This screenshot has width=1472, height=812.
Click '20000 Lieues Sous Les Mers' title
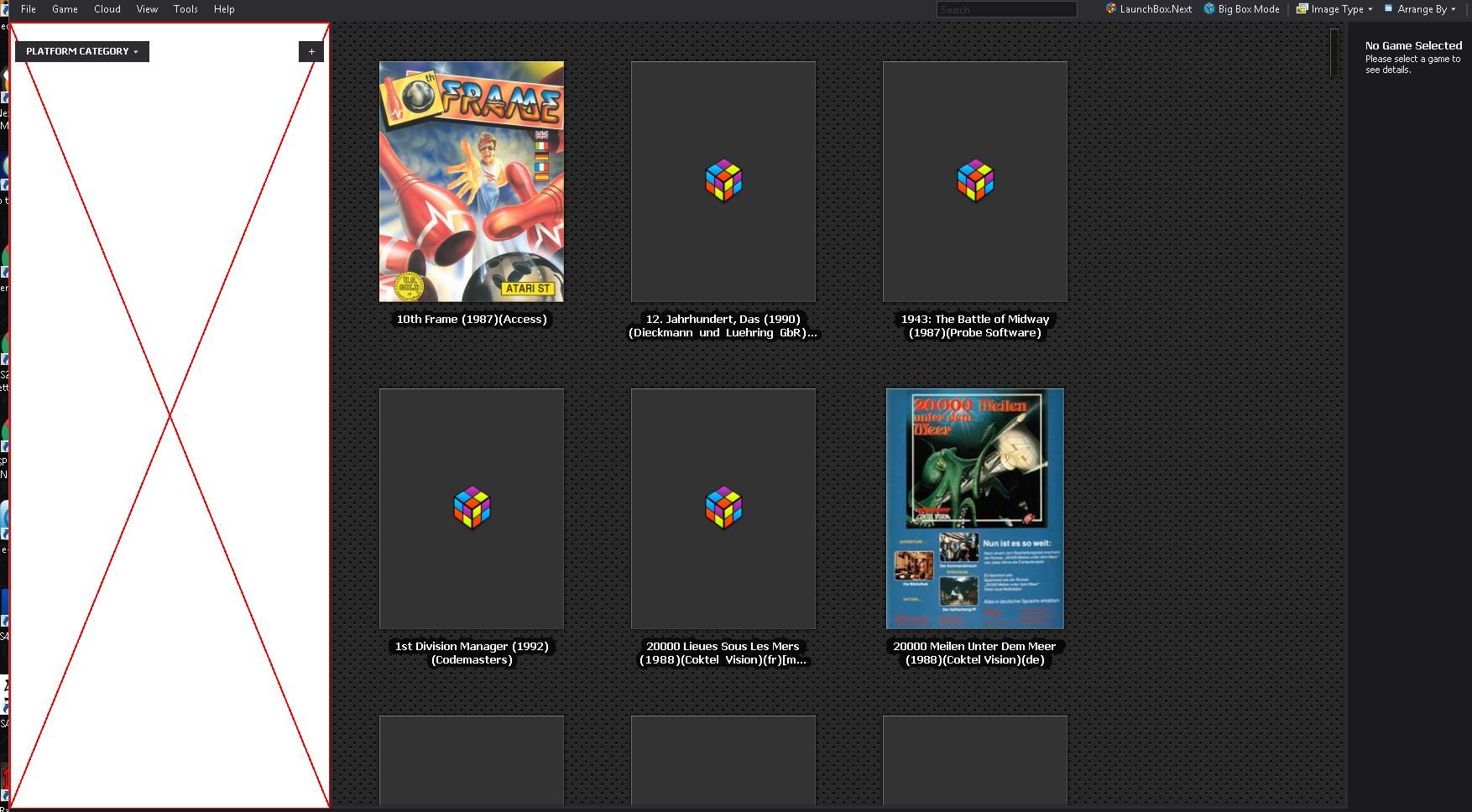pyautogui.click(x=723, y=653)
